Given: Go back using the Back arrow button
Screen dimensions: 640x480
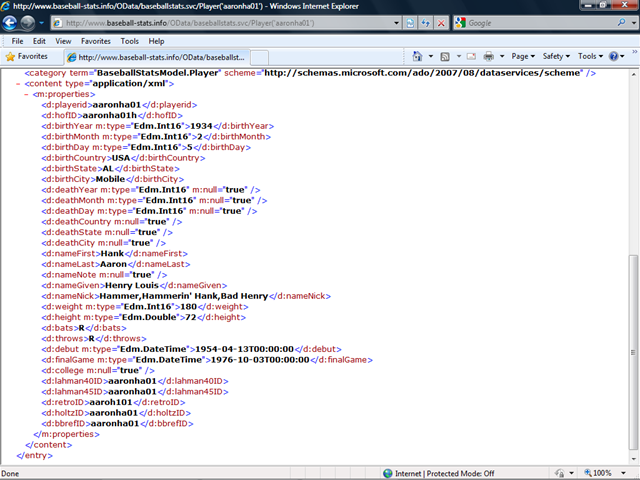Looking at the screenshot, I should (x=10, y=23).
